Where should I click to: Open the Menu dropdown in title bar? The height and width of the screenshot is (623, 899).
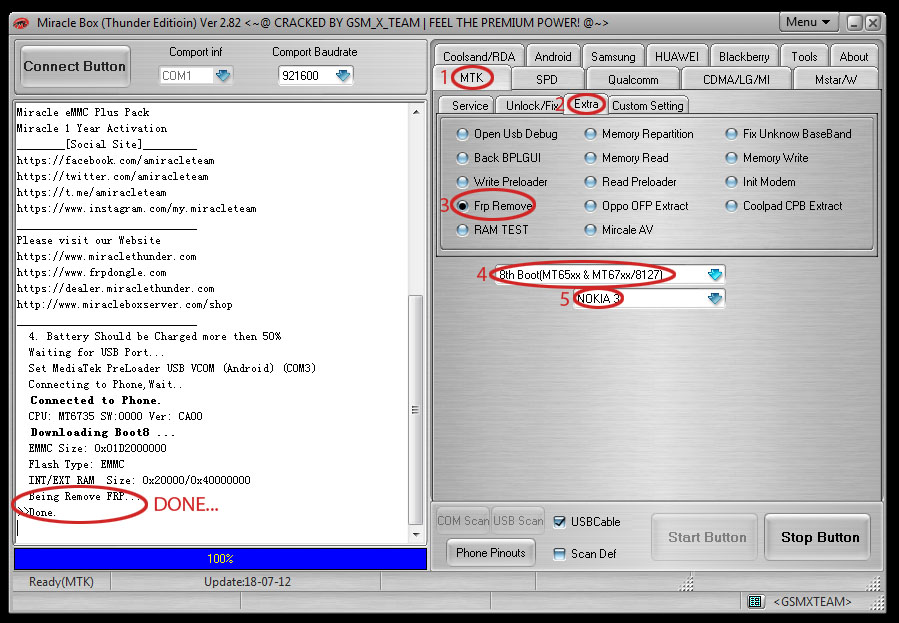(x=808, y=22)
